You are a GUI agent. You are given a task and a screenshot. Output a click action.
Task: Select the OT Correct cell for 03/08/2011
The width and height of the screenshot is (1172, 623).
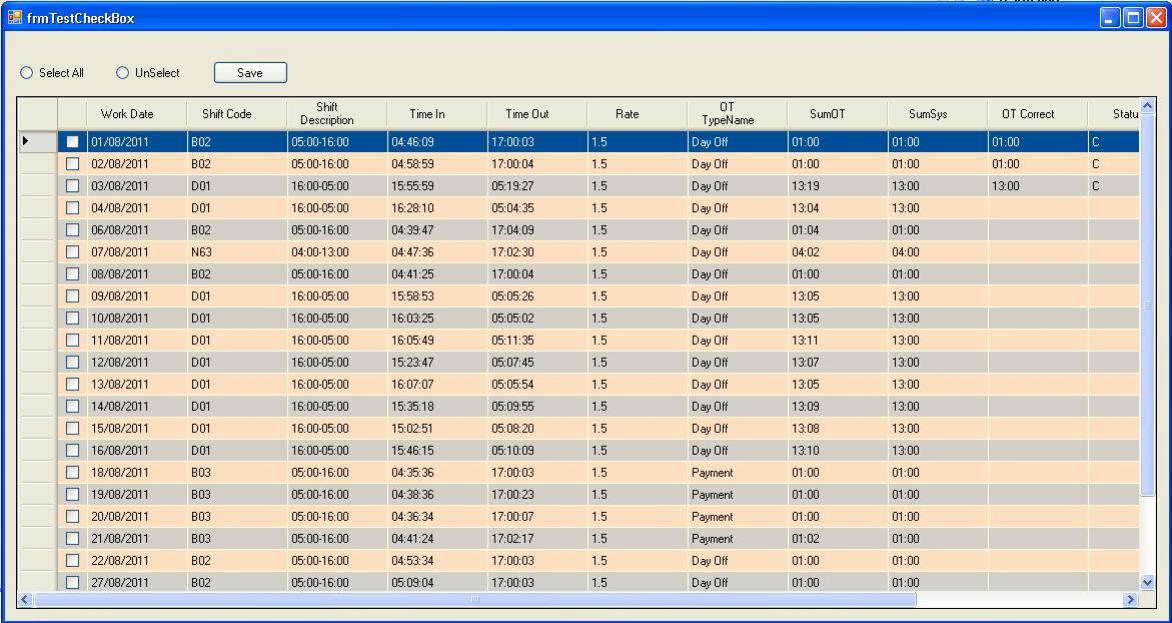[x=1035, y=186]
